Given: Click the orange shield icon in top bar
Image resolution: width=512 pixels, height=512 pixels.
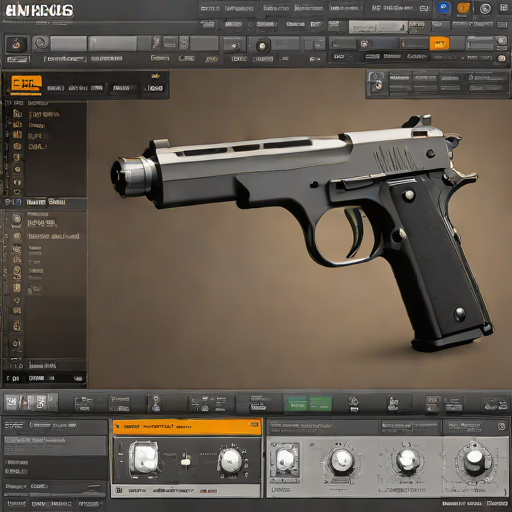Looking at the screenshot, I should pos(463,8).
